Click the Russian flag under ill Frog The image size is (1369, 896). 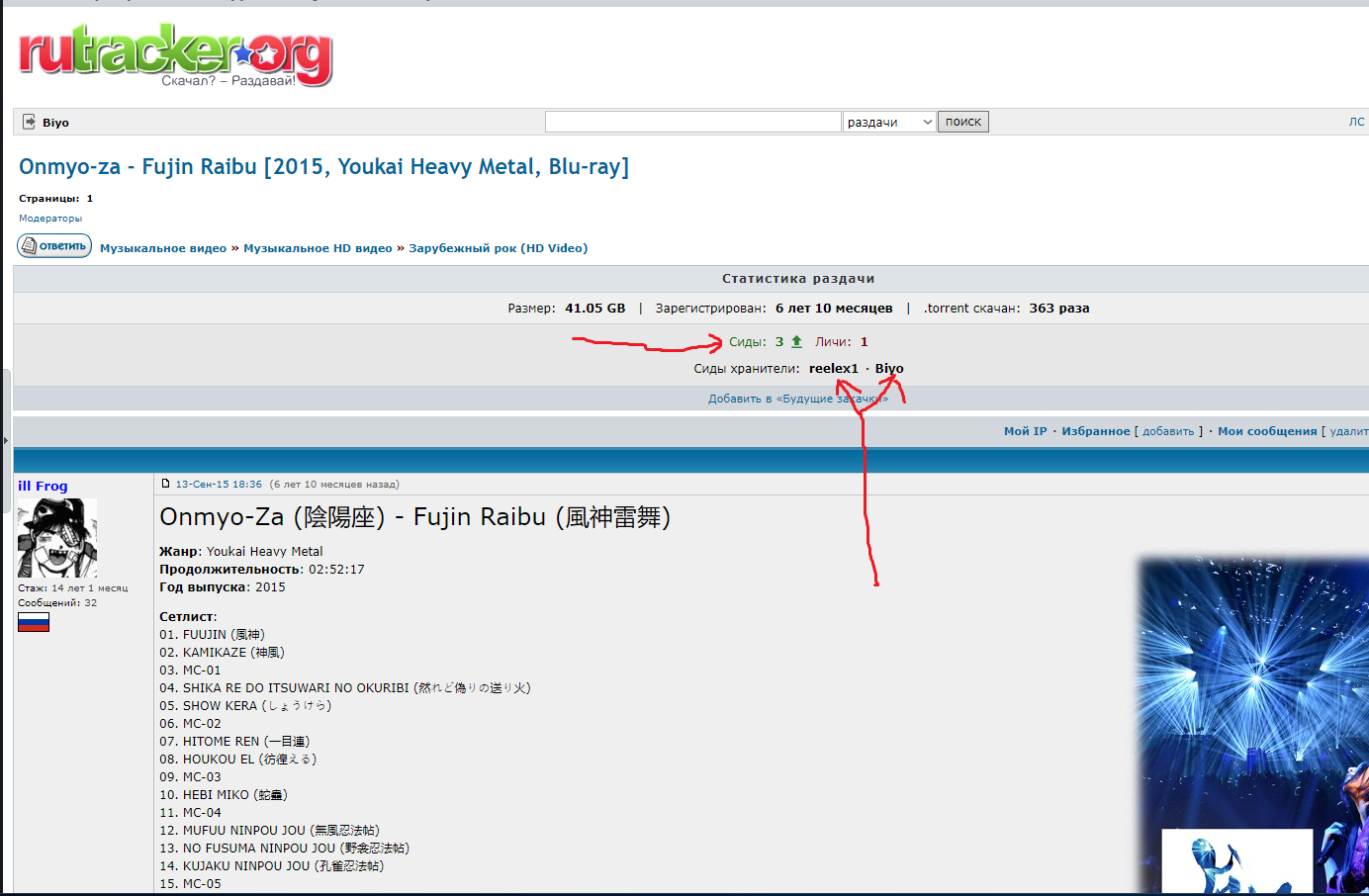pos(34,622)
